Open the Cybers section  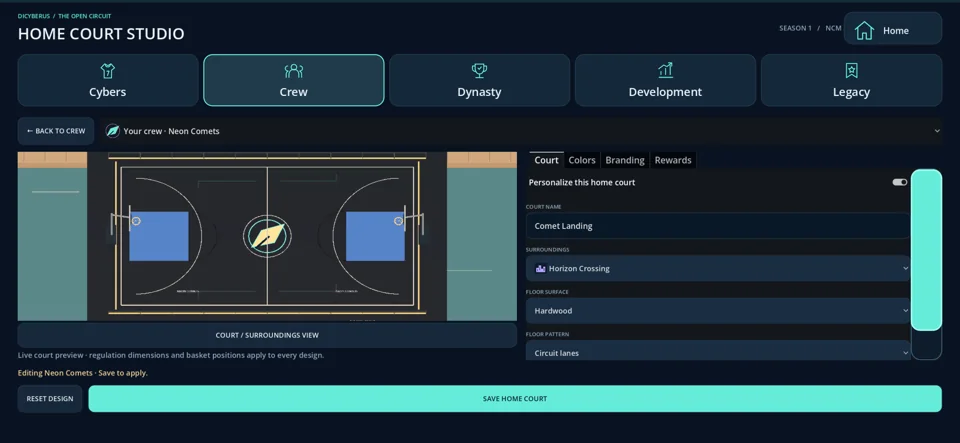tap(108, 80)
